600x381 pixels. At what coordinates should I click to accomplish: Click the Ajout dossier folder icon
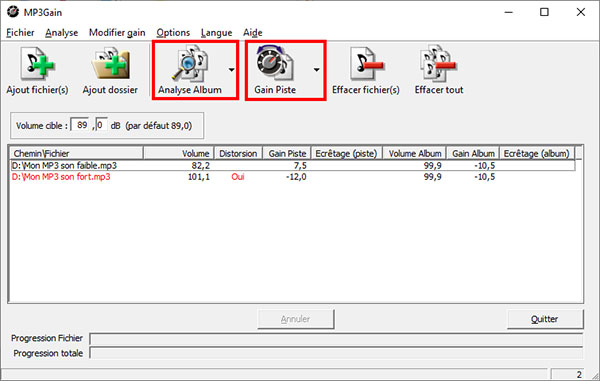point(111,64)
